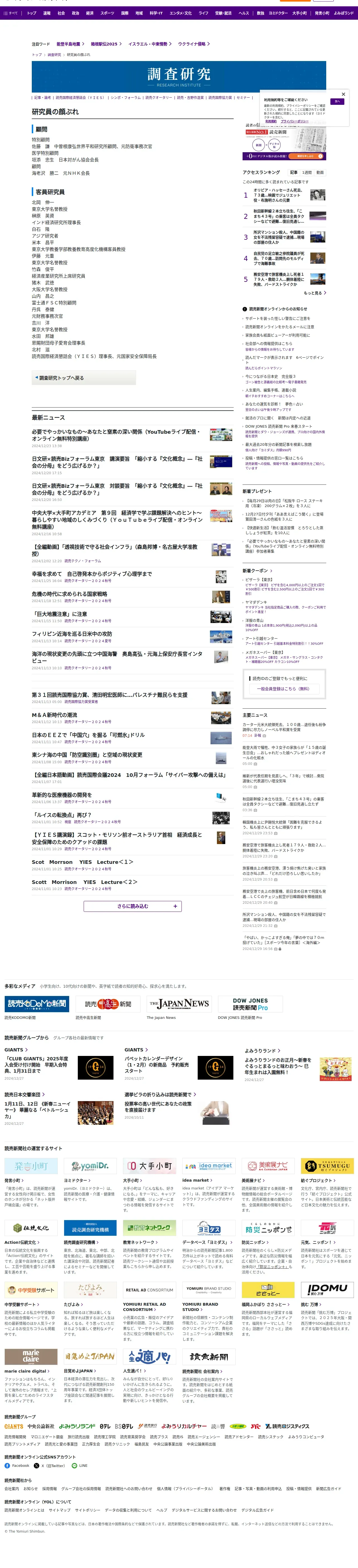The width and height of the screenshot is (358, 1568).
Task: Open headline 「巨大地震注意」に注意
Action: tap(60, 614)
